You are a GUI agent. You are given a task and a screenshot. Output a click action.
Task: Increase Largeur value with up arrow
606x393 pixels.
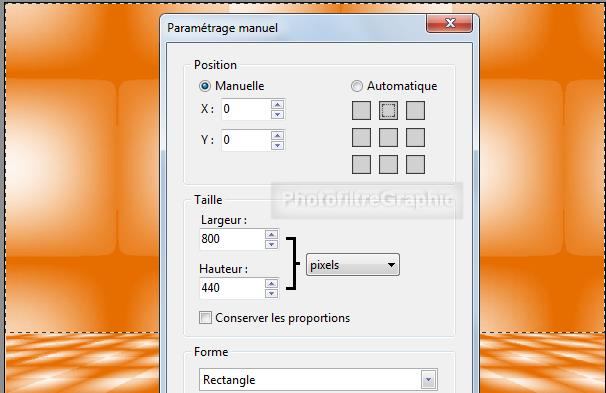(x=271, y=235)
